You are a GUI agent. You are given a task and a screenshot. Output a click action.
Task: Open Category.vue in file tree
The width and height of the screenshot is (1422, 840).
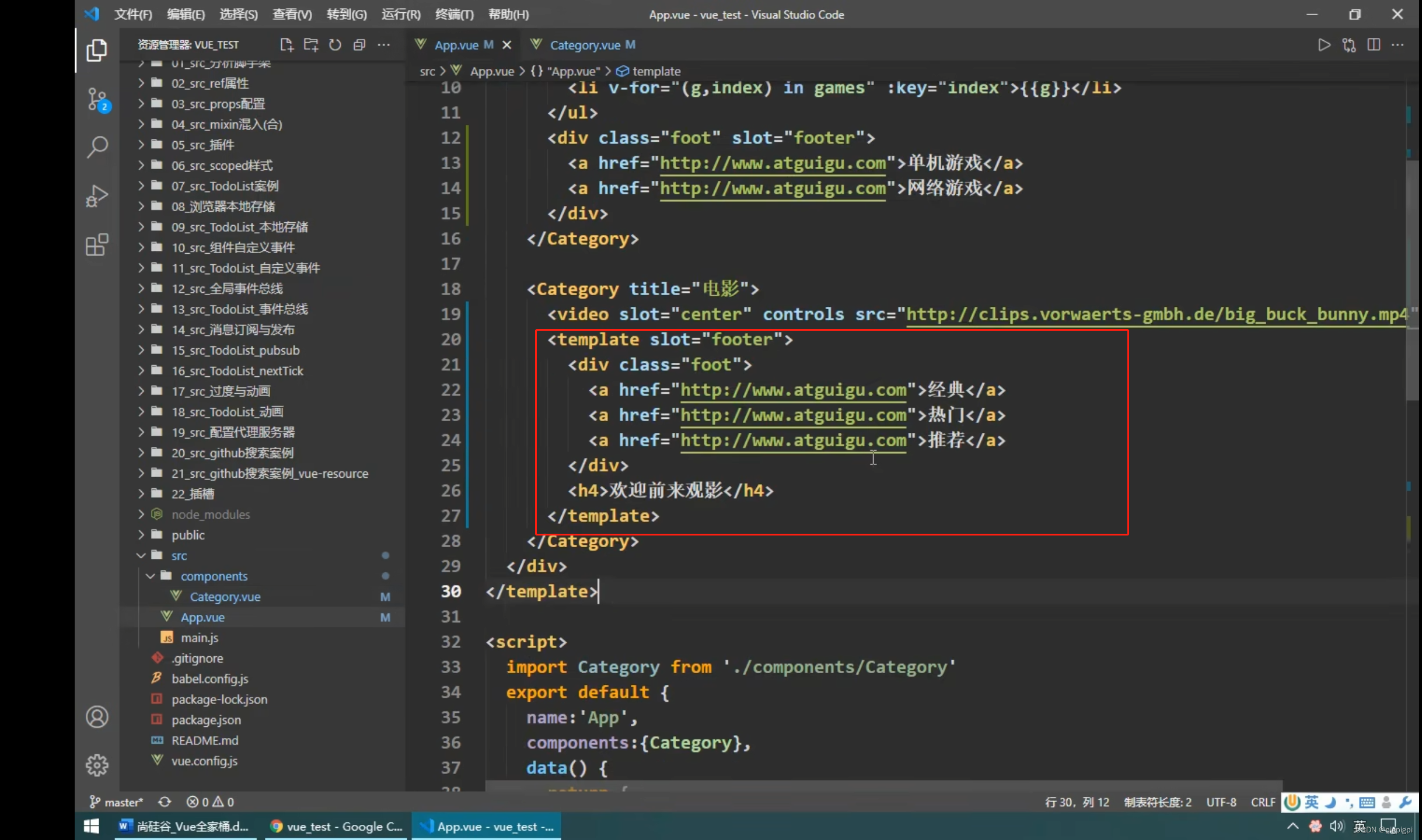(x=263, y=597)
